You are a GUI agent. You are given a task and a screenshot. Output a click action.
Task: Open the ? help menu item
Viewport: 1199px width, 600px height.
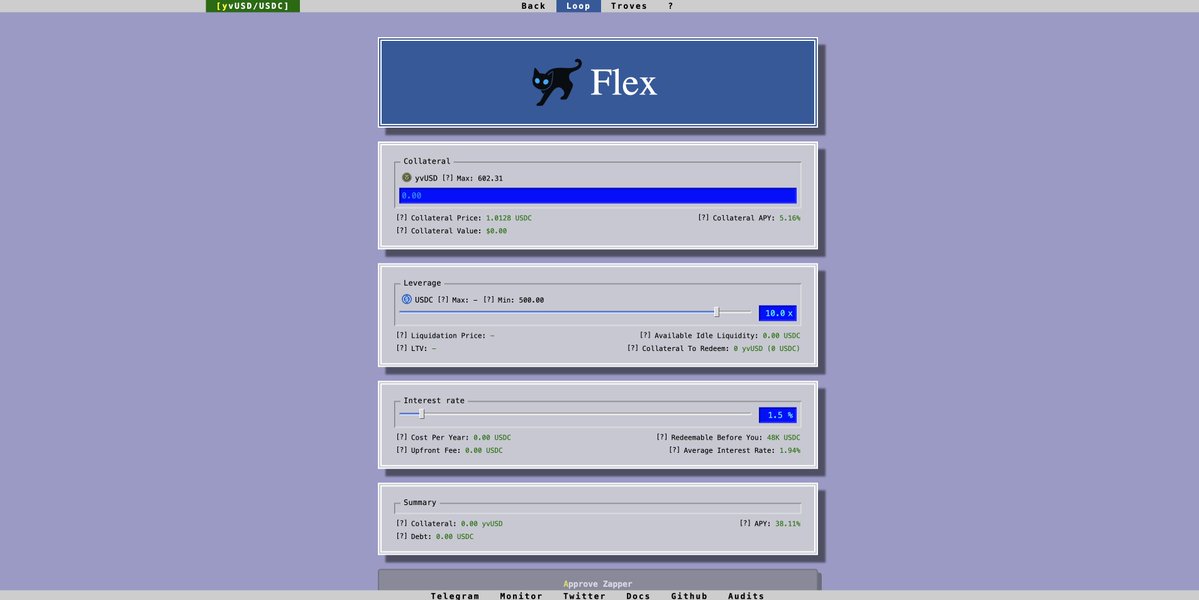pos(671,6)
